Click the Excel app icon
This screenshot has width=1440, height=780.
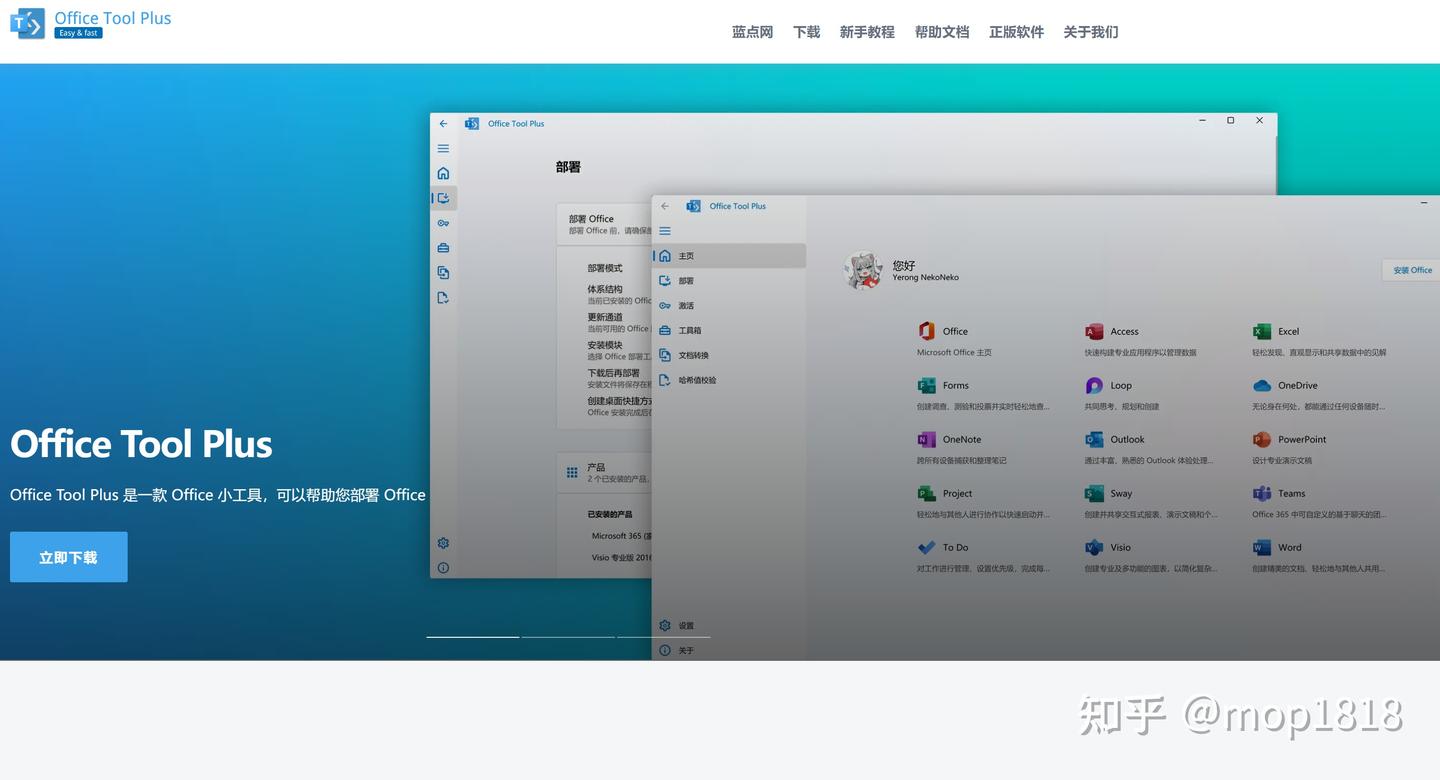point(1261,331)
